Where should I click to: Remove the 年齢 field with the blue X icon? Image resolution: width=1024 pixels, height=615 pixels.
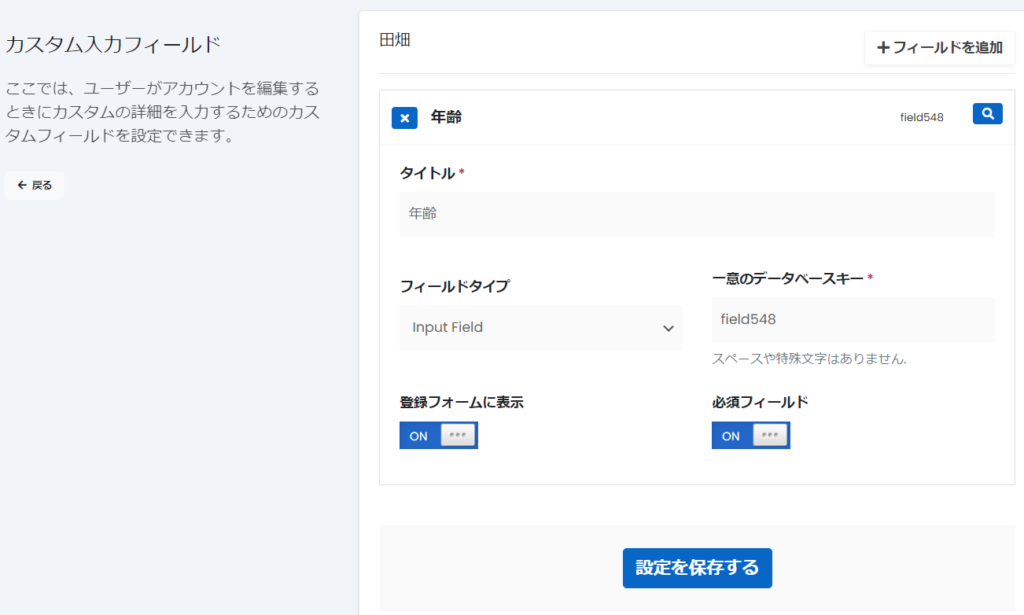[x=404, y=118]
